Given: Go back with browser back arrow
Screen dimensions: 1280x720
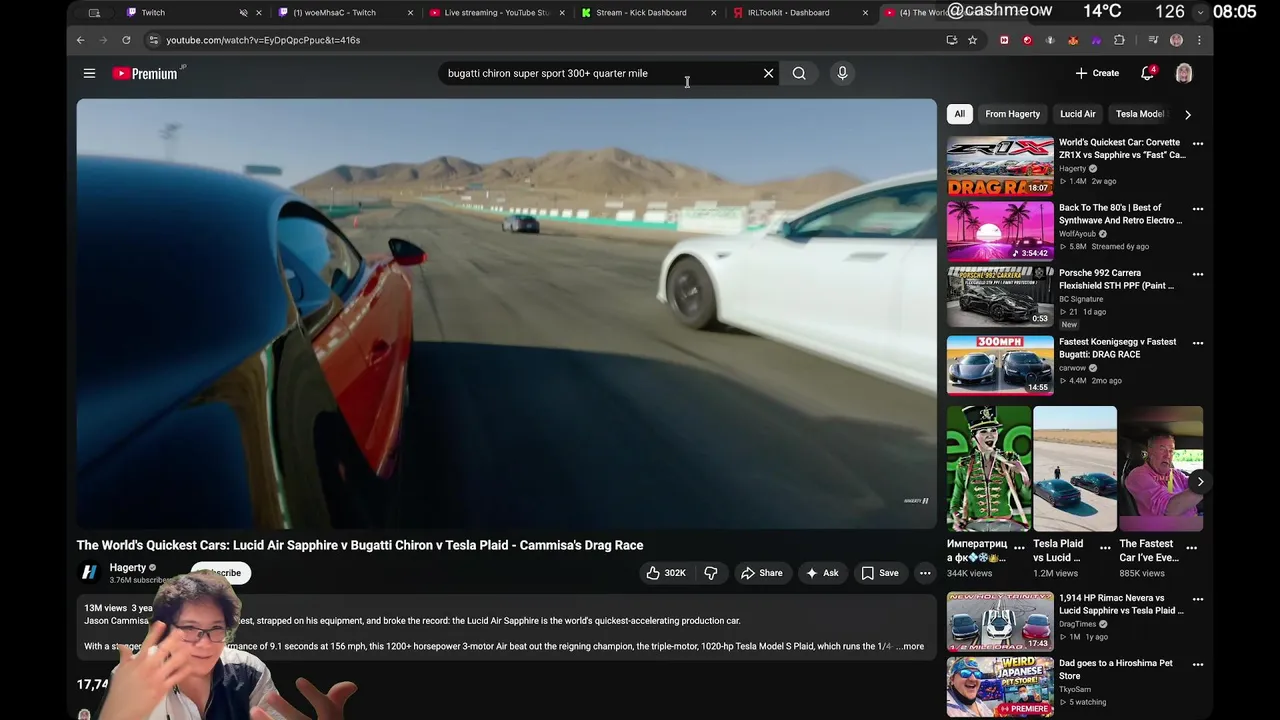Looking at the screenshot, I should (x=81, y=40).
